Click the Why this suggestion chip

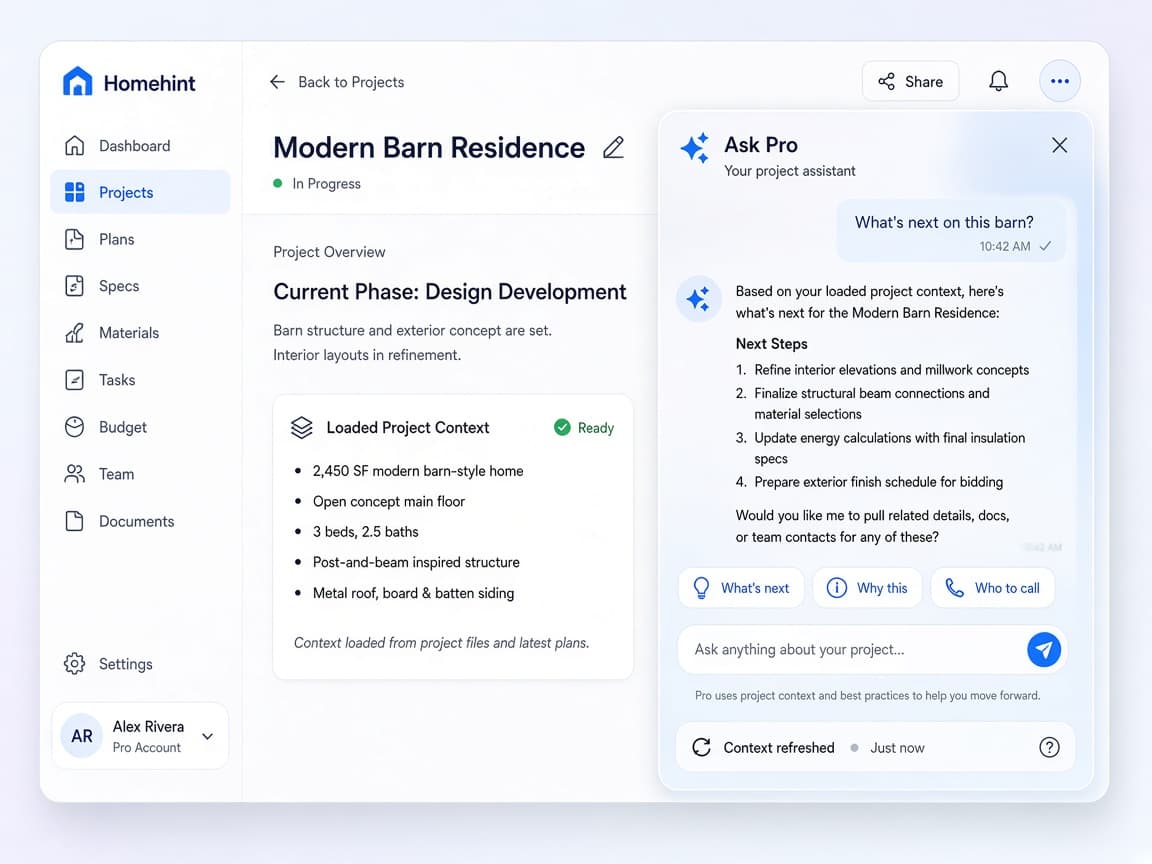point(867,588)
